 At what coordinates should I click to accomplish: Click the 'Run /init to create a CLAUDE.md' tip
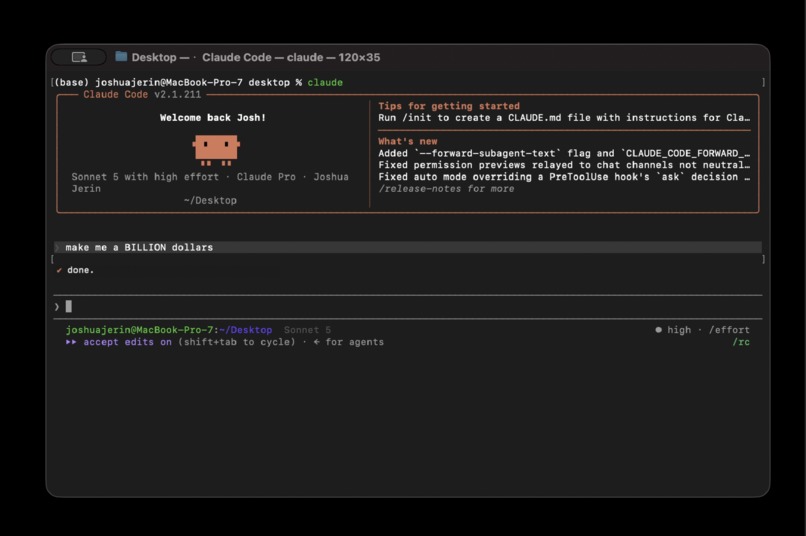(x=564, y=118)
